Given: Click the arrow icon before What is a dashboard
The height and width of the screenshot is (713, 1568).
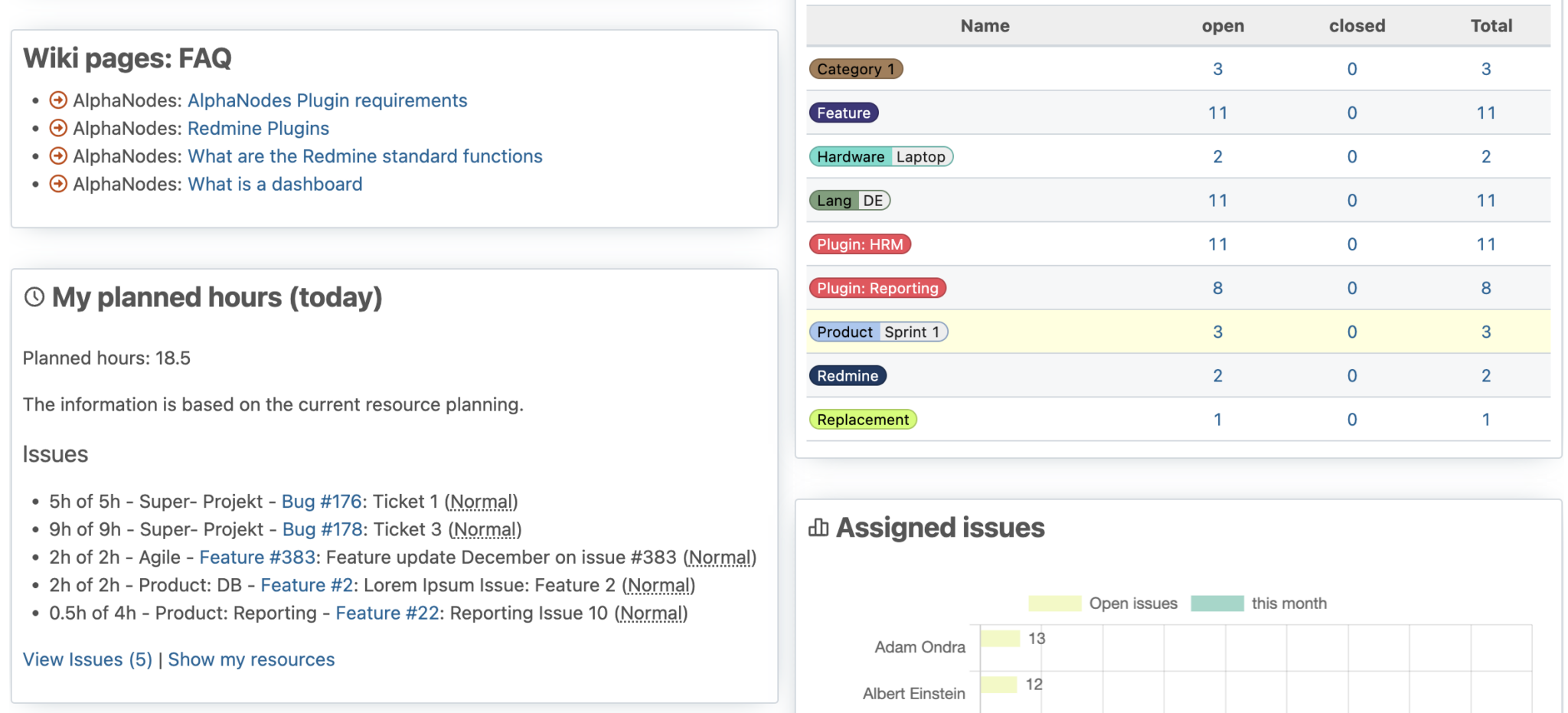Looking at the screenshot, I should pyautogui.click(x=58, y=184).
